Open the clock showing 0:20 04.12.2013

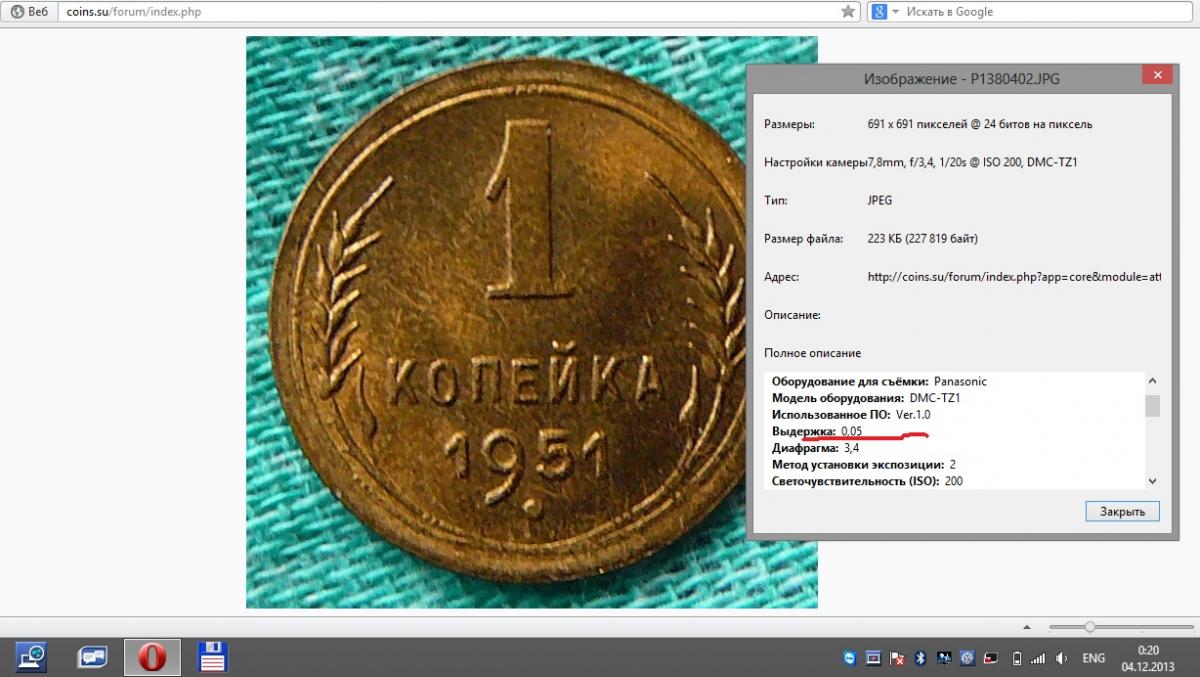pyautogui.click(x=1148, y=658)
